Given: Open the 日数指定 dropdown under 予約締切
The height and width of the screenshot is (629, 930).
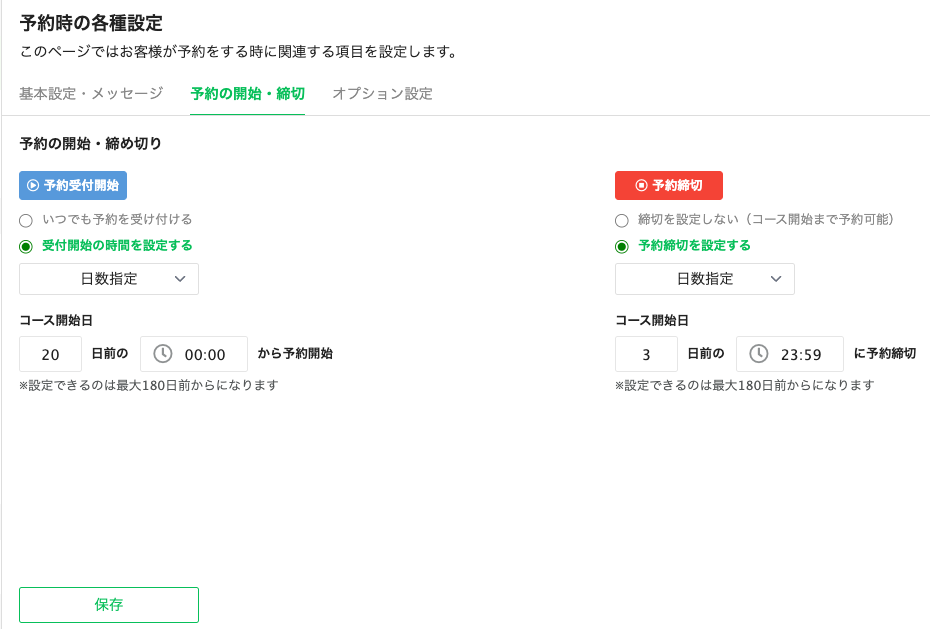Looking at the screenshot, I should pos(704,279).
